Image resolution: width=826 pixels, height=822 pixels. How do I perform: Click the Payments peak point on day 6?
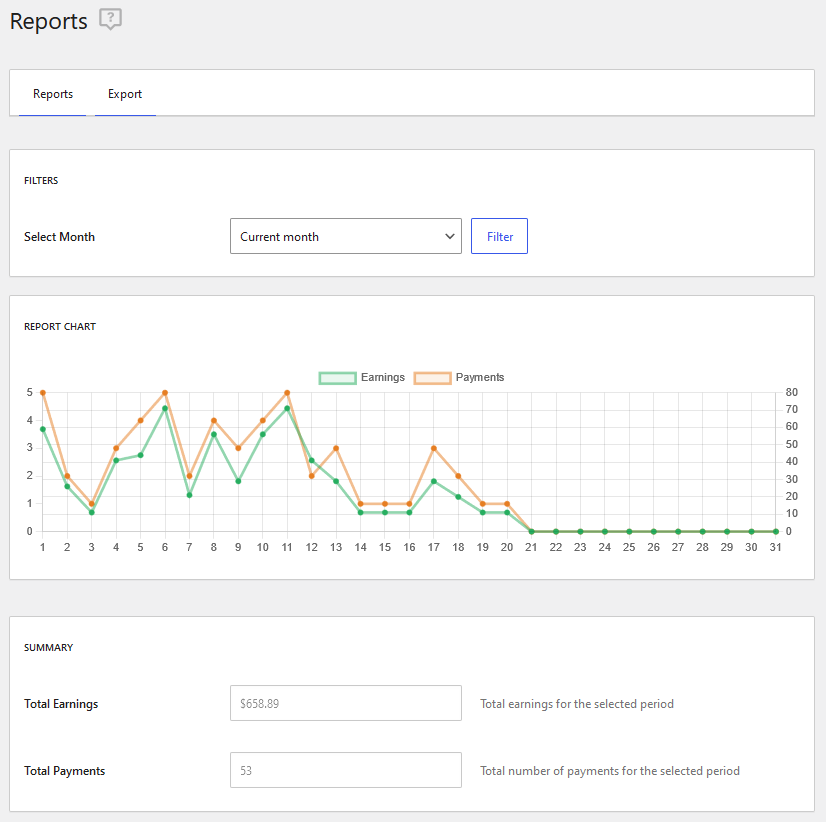[165, 393]
